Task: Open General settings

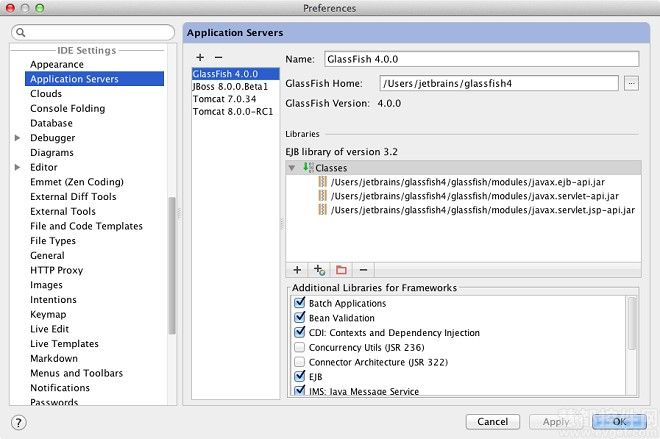Action: [x=47, y=255]
